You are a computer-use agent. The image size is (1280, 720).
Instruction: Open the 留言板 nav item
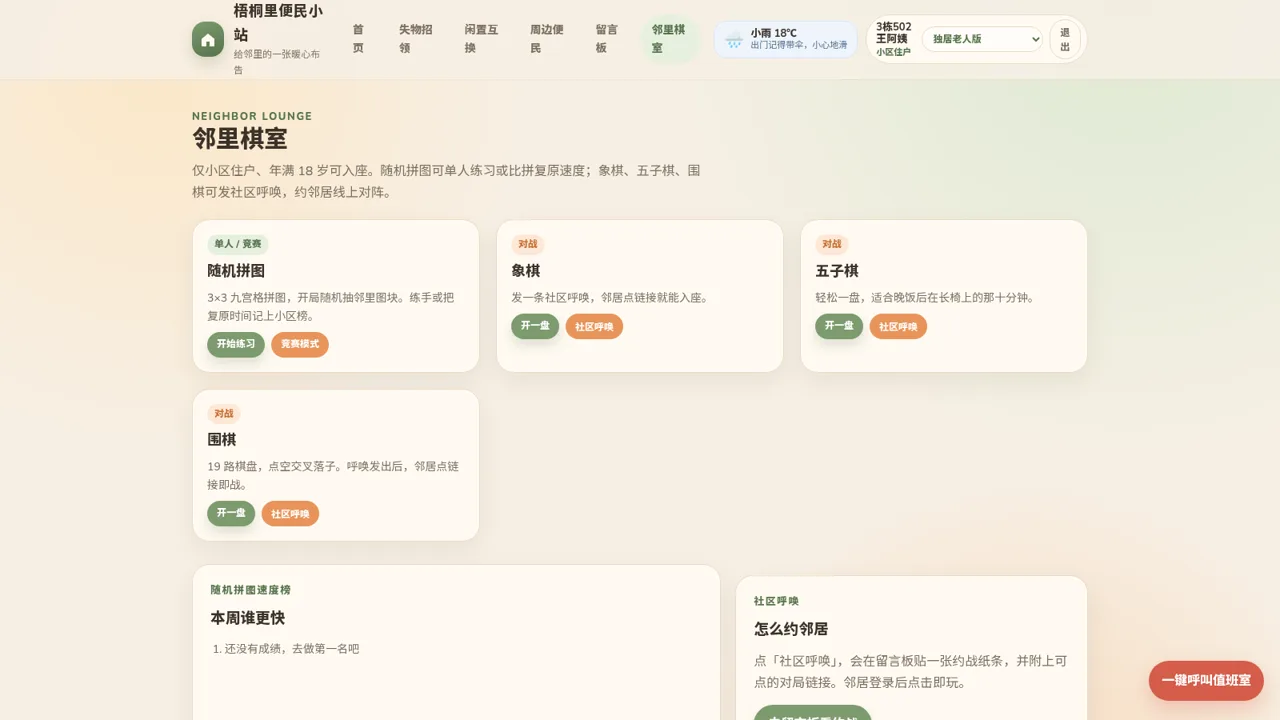[607, 39]
